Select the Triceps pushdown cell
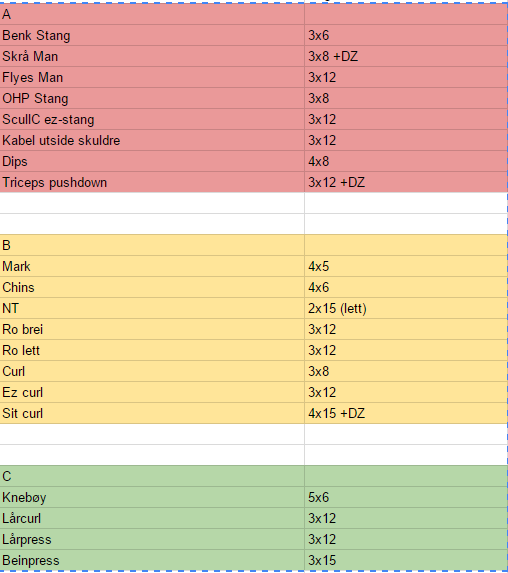The height and width of the screenshot is (573, 508). point(152,182)
